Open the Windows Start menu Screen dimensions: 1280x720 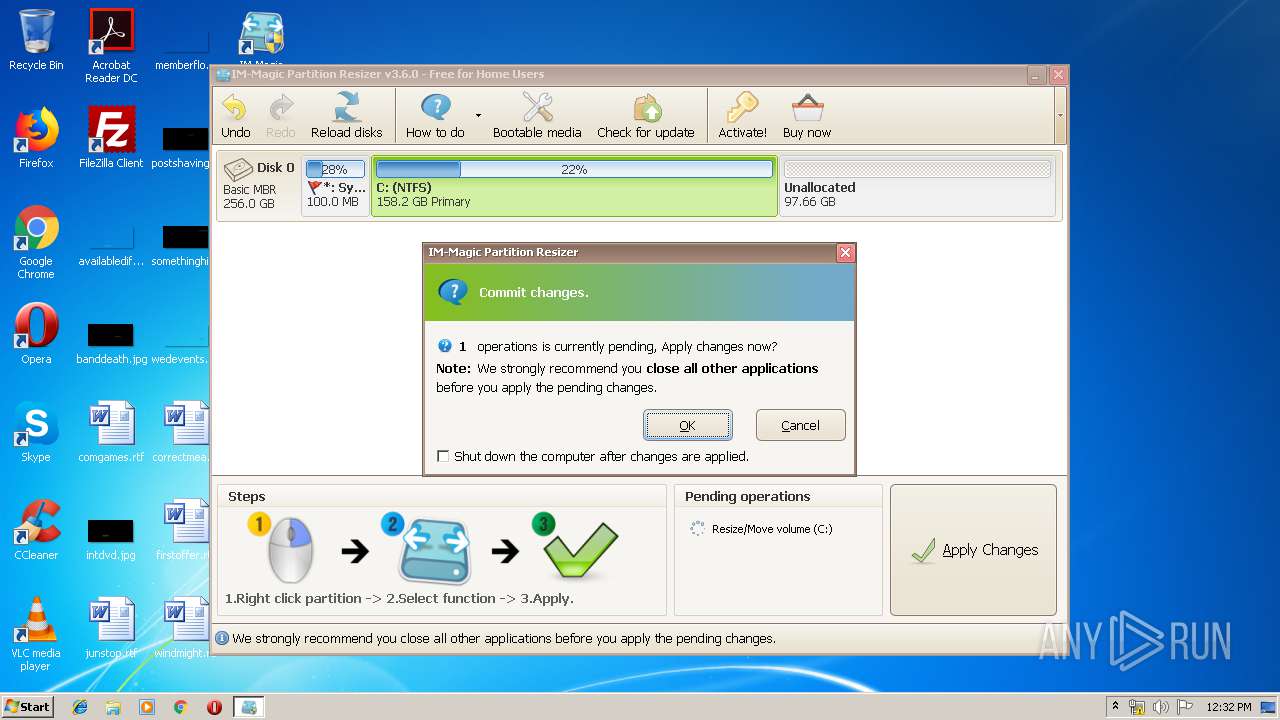[27, 706]
